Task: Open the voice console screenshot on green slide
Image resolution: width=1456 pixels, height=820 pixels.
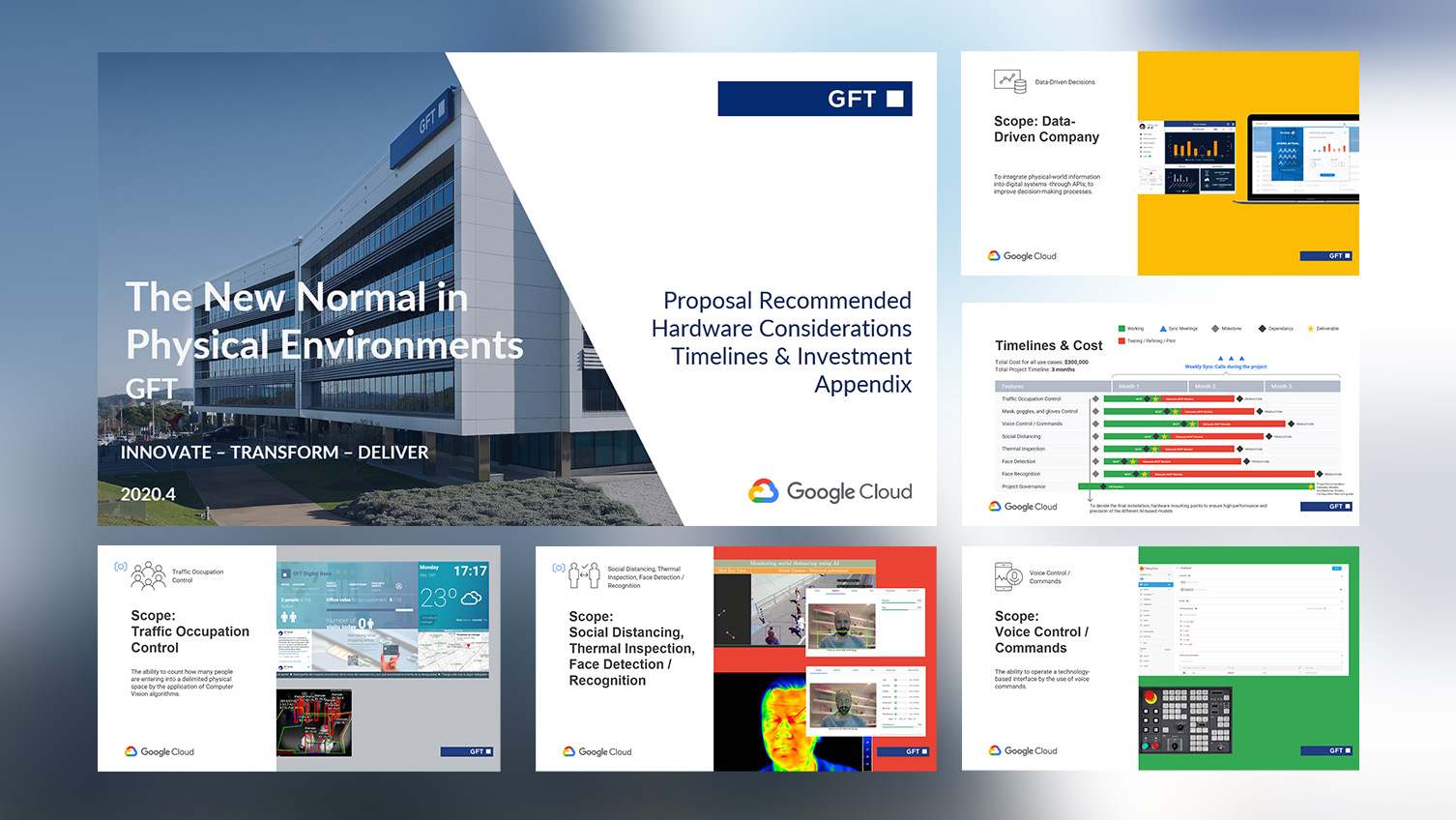Action: [x=1243, y=620]
